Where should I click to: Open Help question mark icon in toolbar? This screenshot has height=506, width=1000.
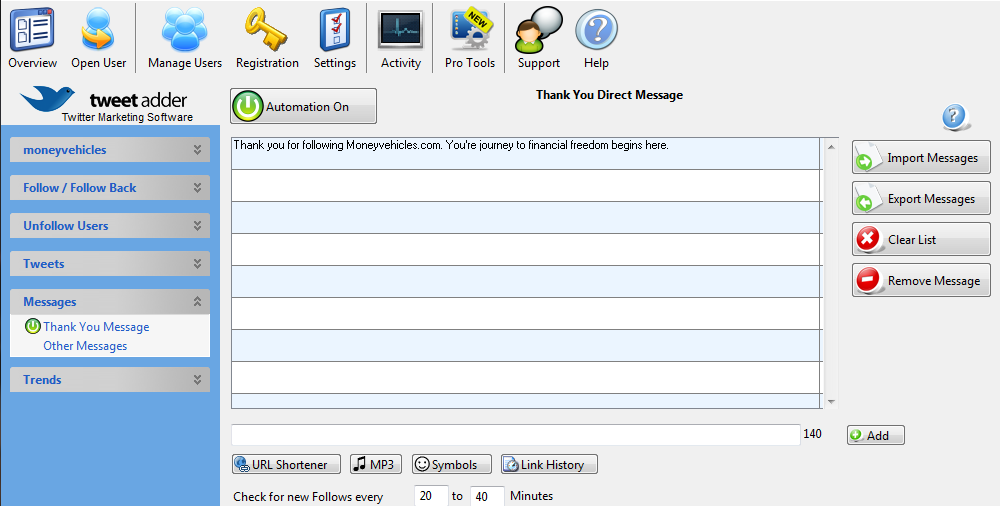596,36
